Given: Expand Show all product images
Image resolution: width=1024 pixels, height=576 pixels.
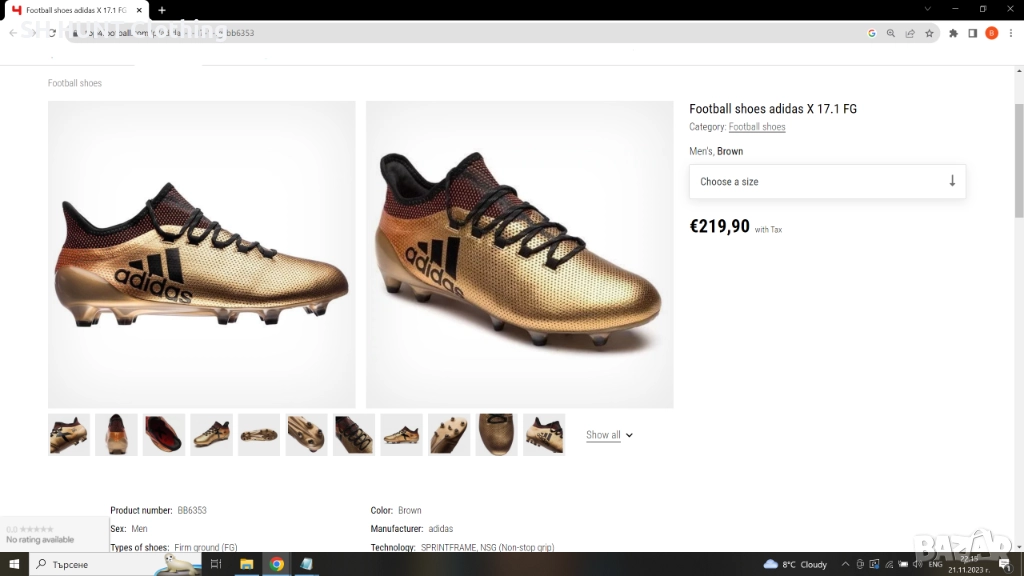Looking at the screenshot, I should tap(609, 435).
